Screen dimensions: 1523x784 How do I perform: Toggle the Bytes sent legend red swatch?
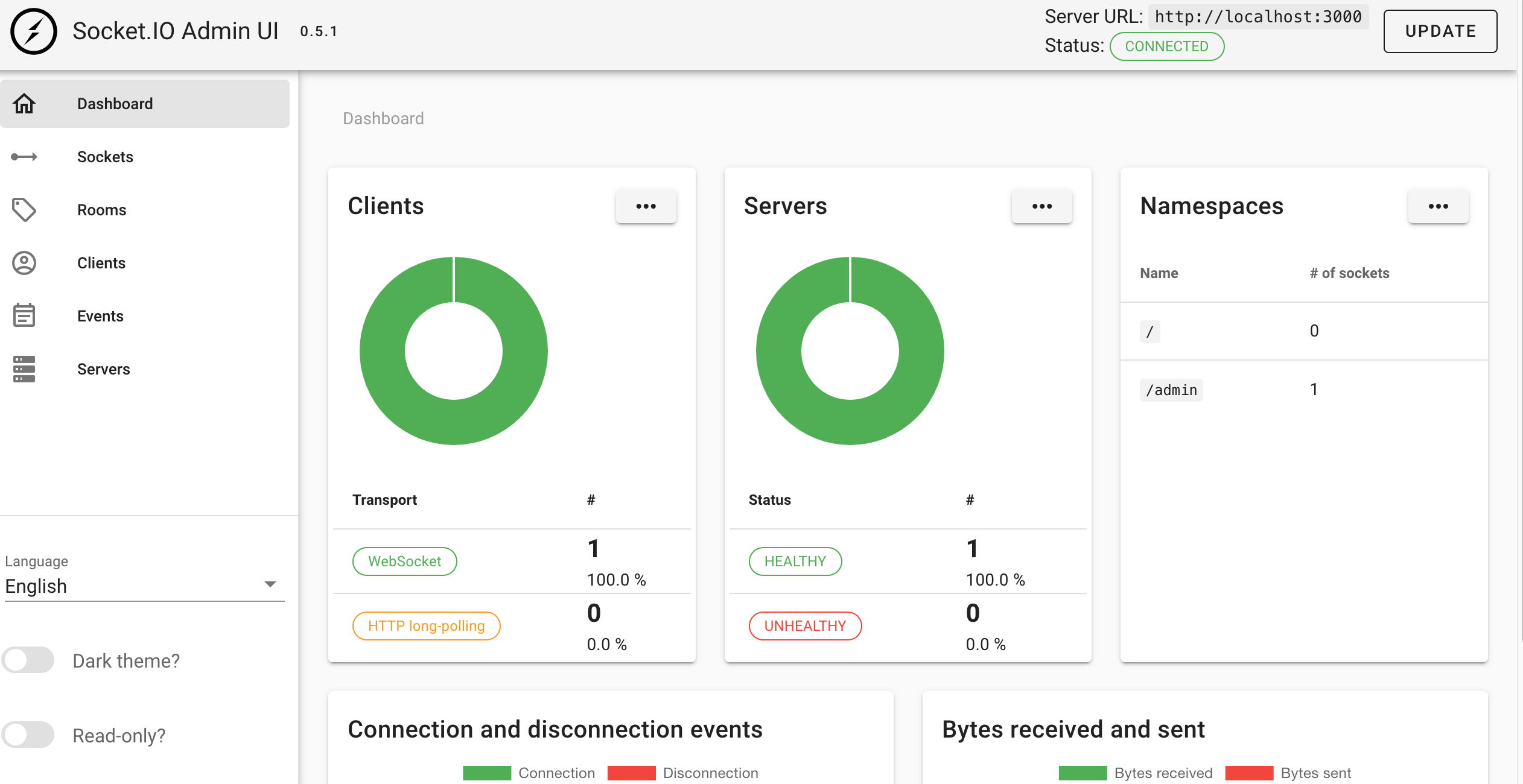click(1250, 773)
